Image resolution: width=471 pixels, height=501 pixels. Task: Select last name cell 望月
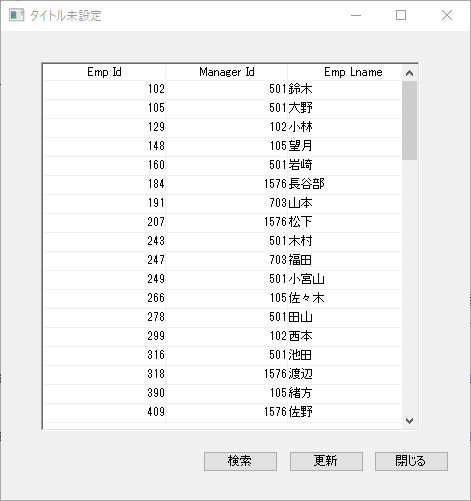(345, 146)
